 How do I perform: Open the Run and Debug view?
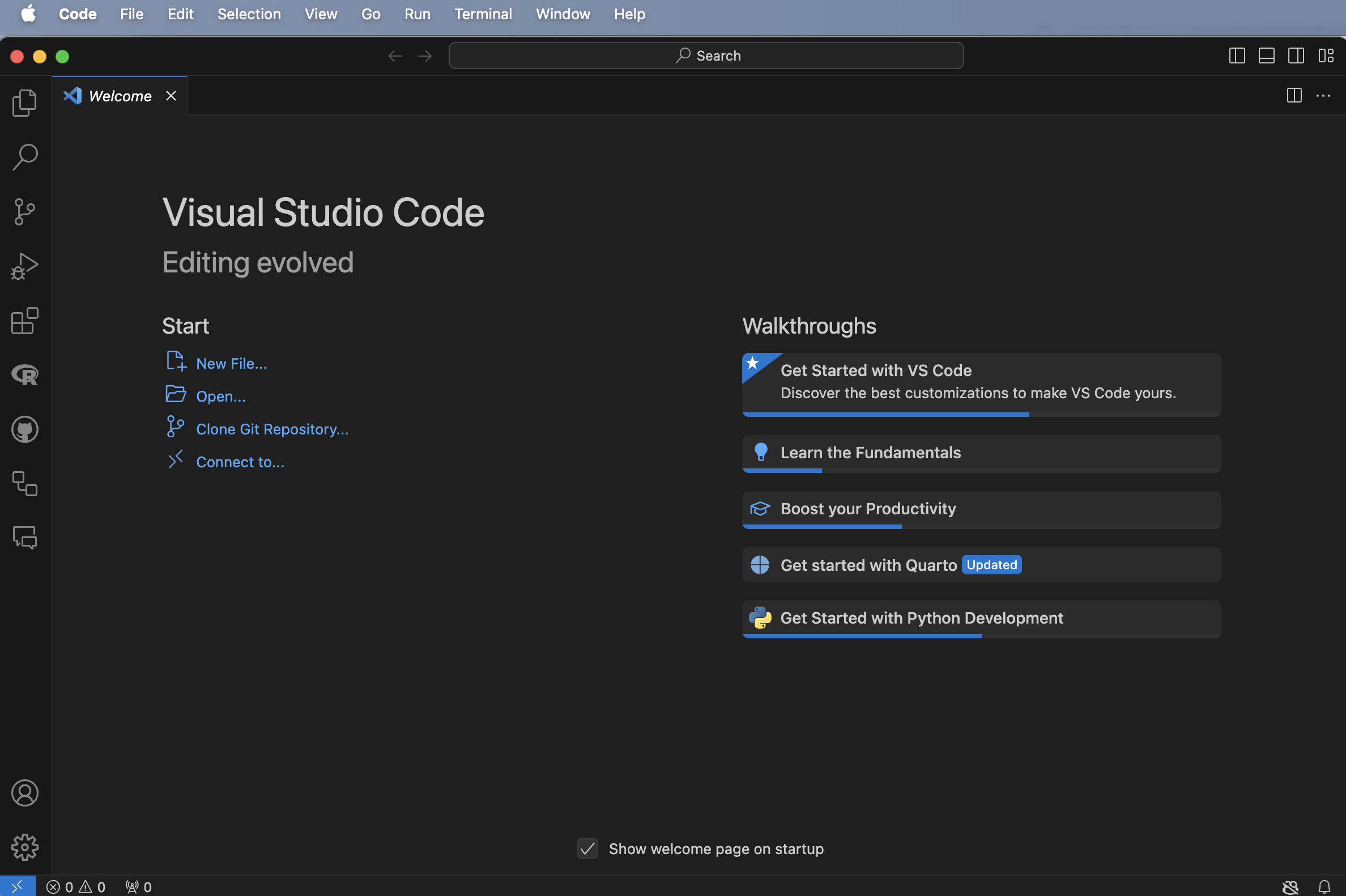pyautogui.click(x=24, y=266)
